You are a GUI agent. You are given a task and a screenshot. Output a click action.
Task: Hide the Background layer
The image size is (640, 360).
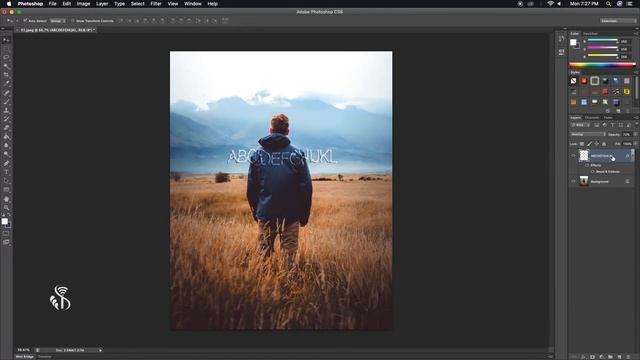click(x=573, y=181)
